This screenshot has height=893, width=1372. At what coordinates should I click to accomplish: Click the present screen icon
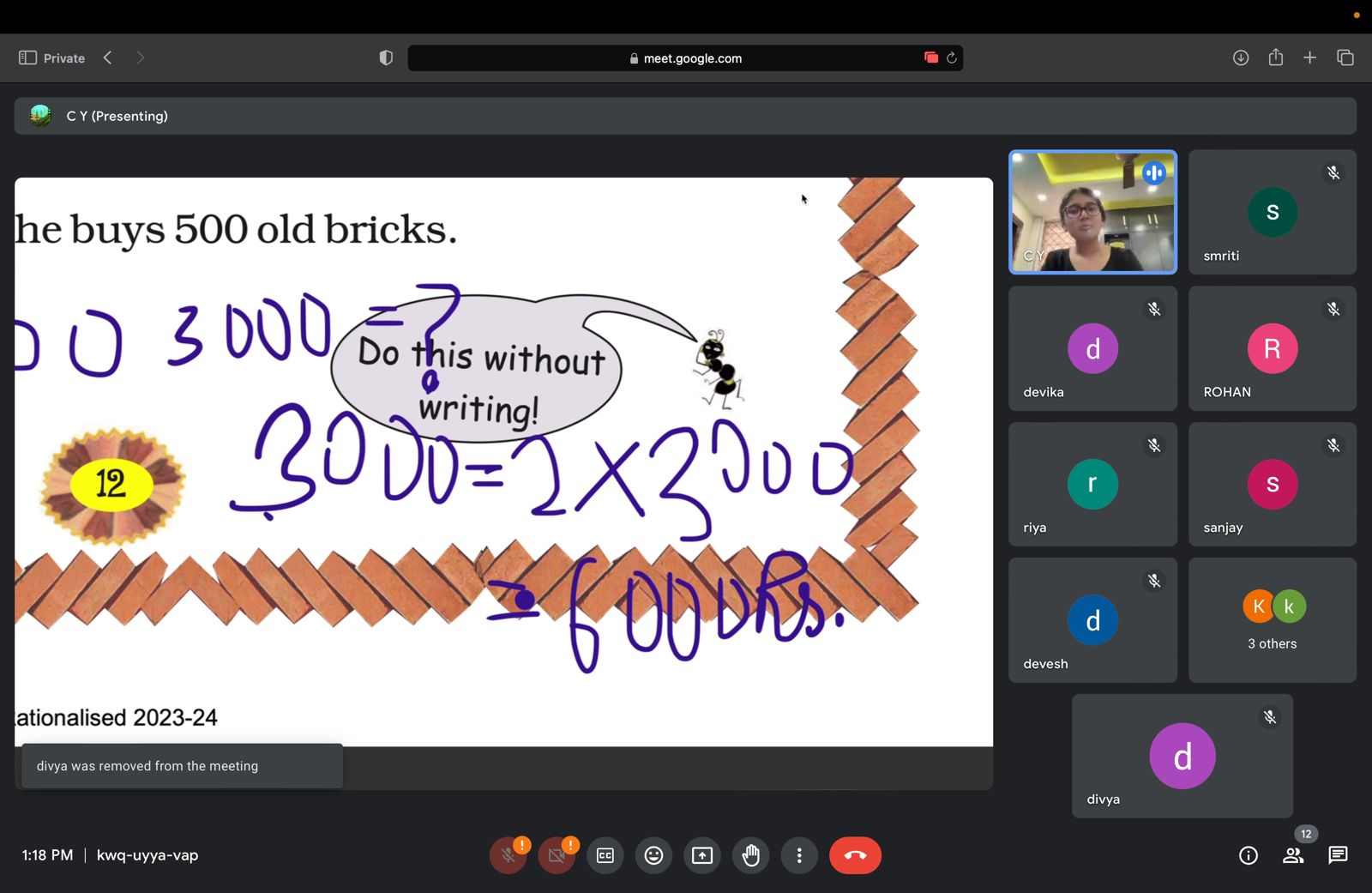click(x=702, y=855)
